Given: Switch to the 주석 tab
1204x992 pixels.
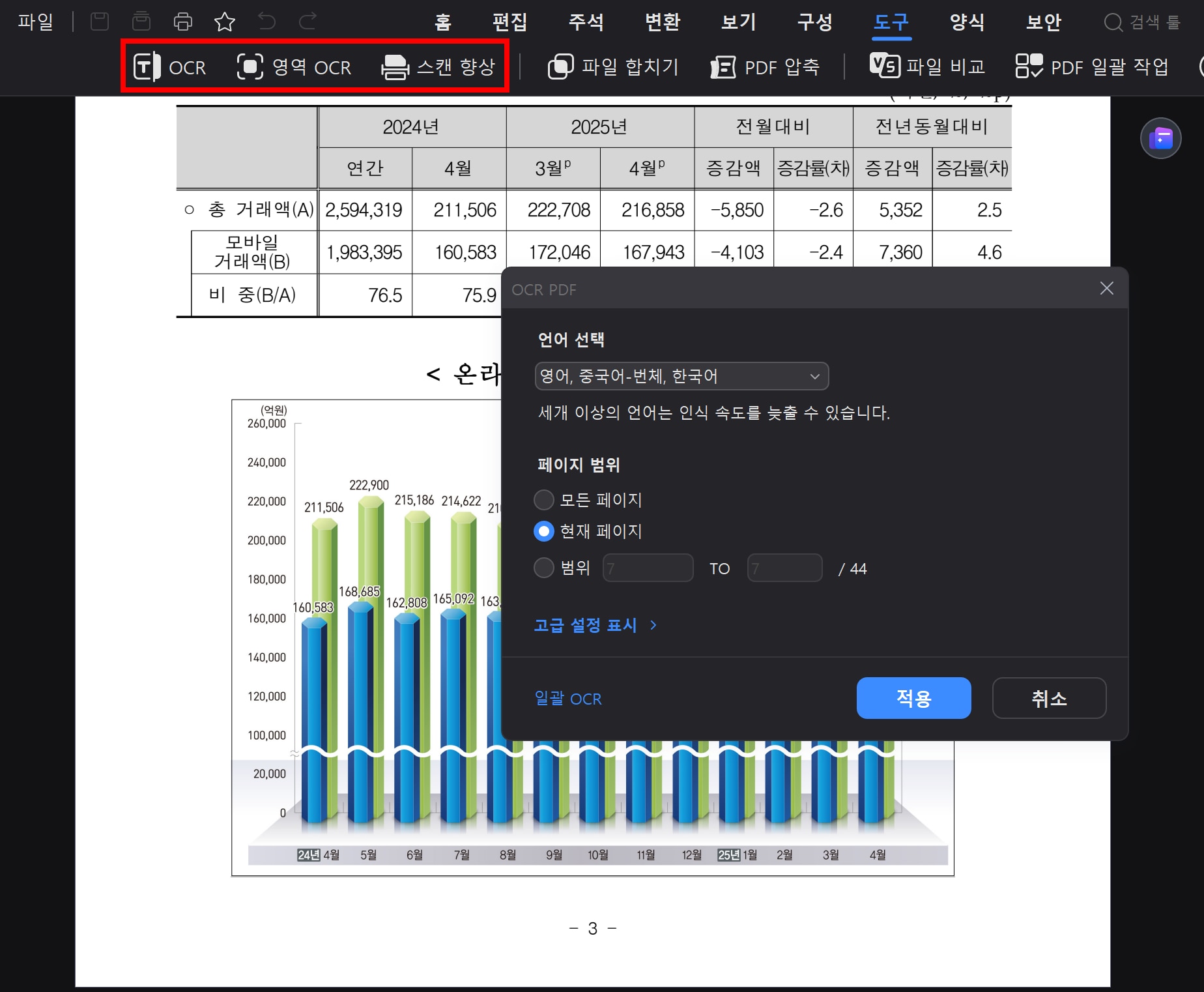Looking at the screenshot, I should tap(586, 22).
